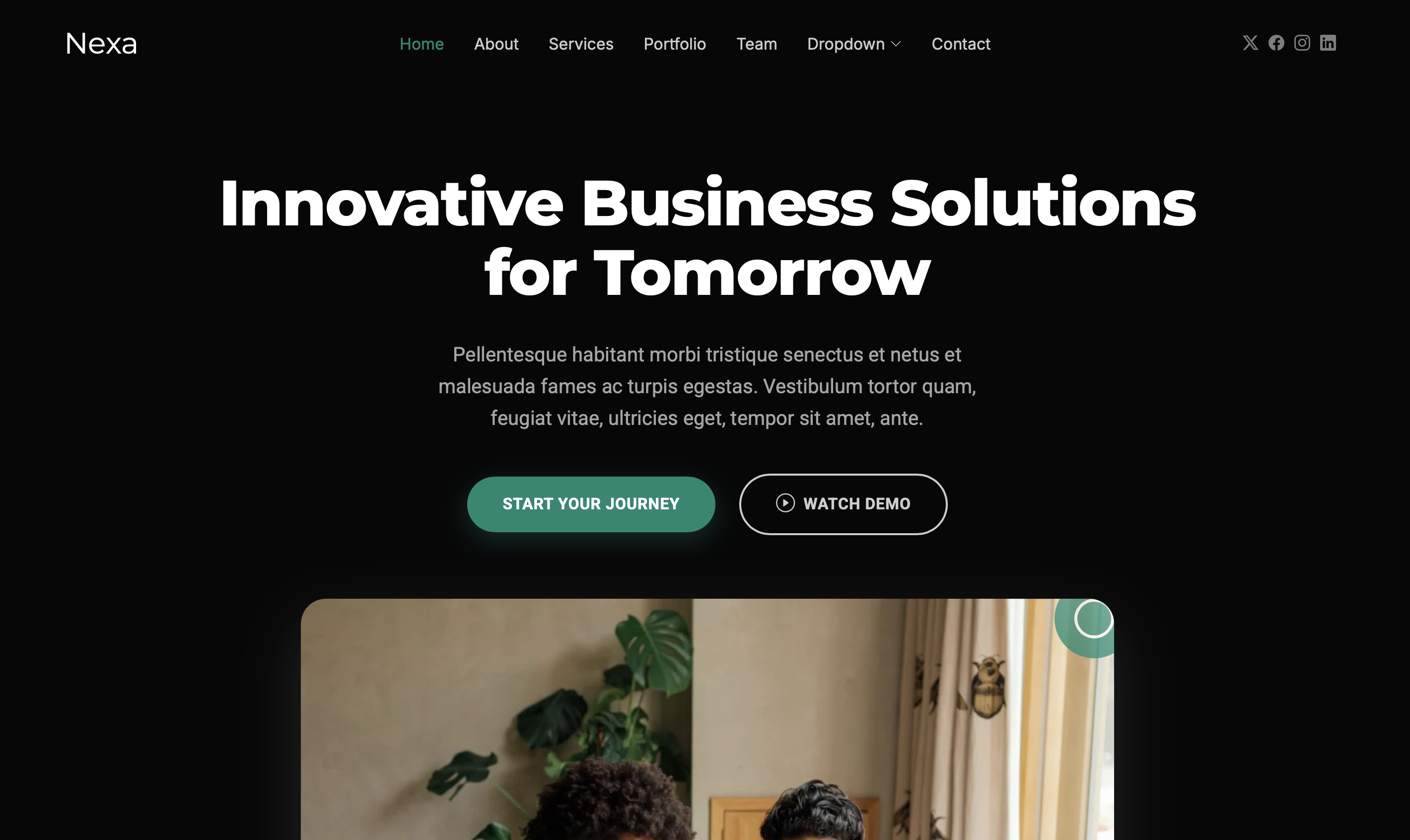Open the Facebook social icon
This screenshot has height=840, width=1410.
1276,43
